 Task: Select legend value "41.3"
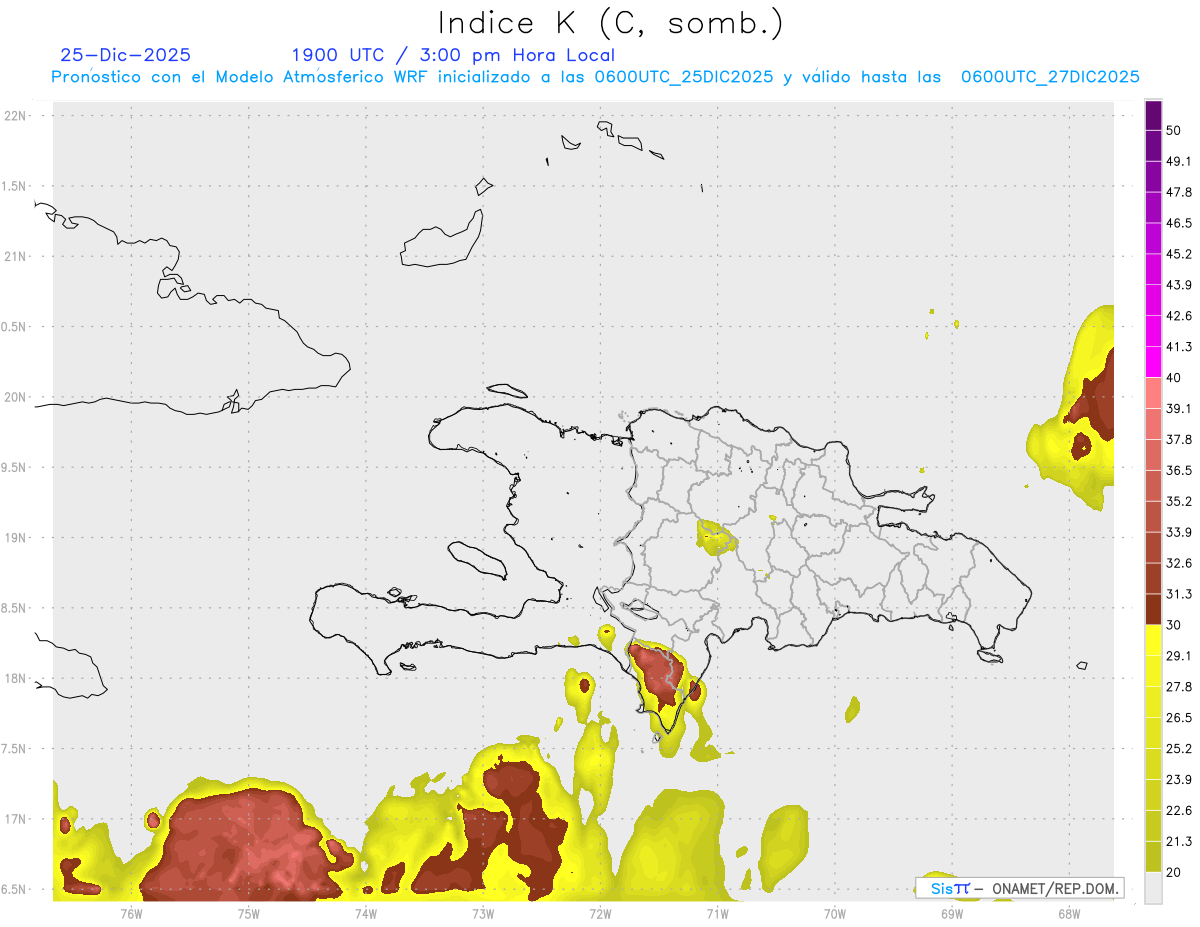[x=1179, y=347]
